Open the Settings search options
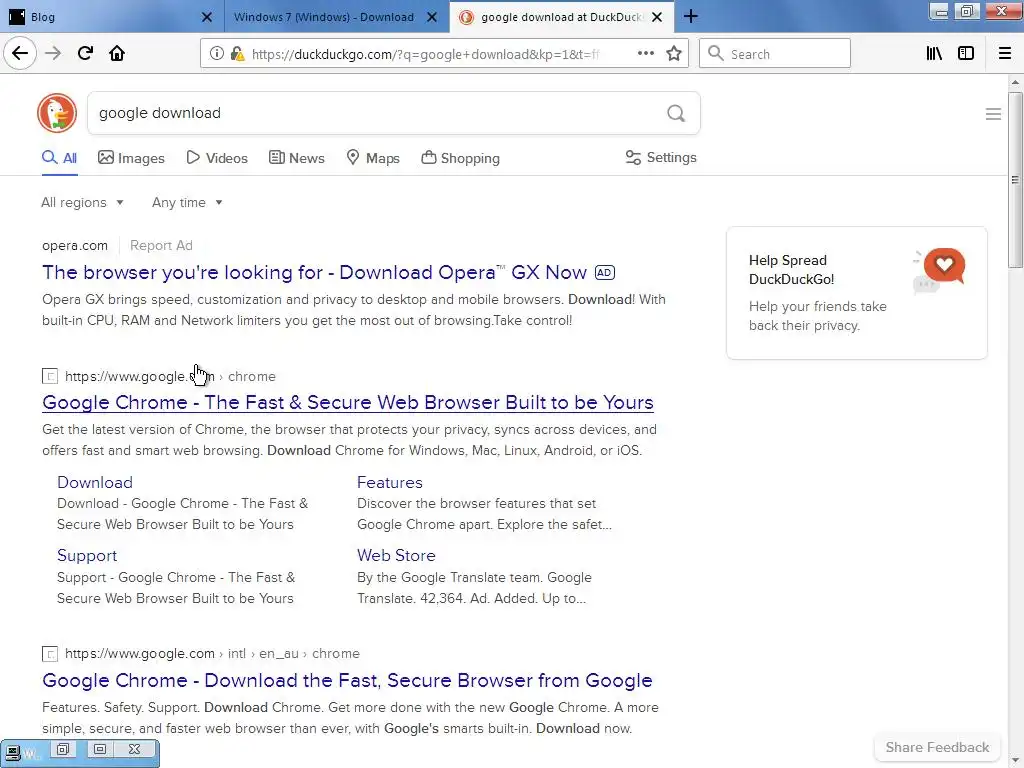 pos(661,157)
